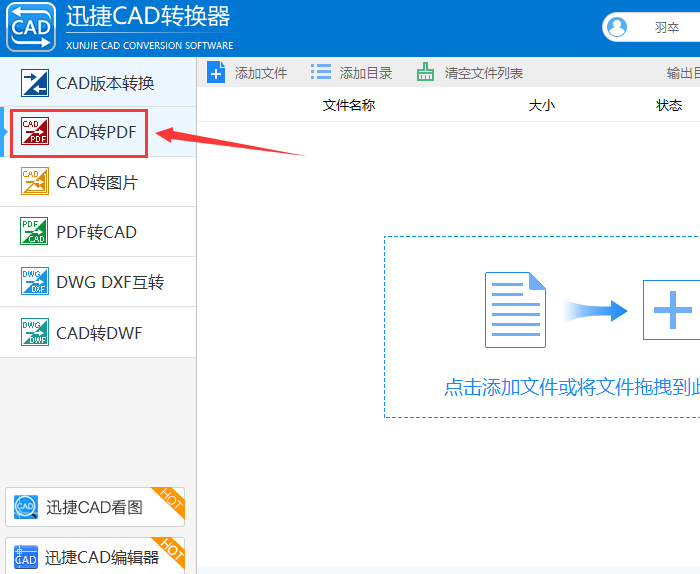Viewport: 700px width, 574px height.
Task: Click the document icon in the drop zone
Action: pos(515,310)
